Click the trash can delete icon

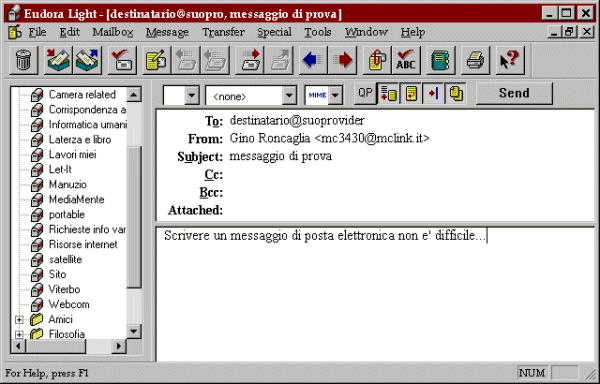[x=23, y=60]
